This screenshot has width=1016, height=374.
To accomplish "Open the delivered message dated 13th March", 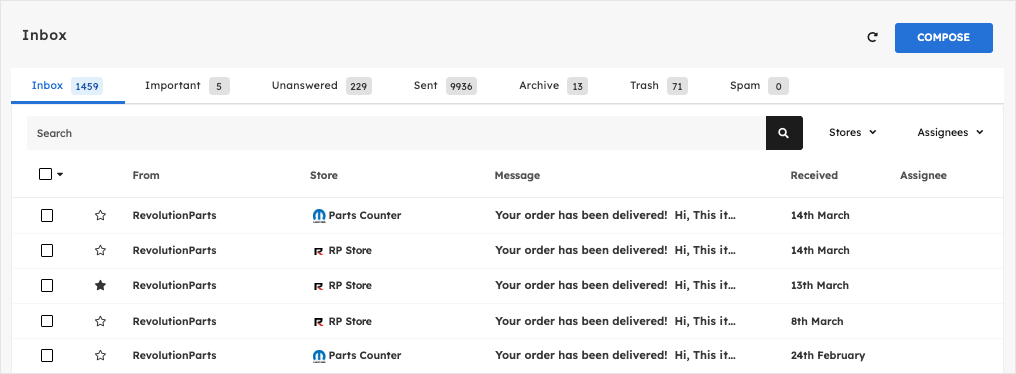I will 616,285.
